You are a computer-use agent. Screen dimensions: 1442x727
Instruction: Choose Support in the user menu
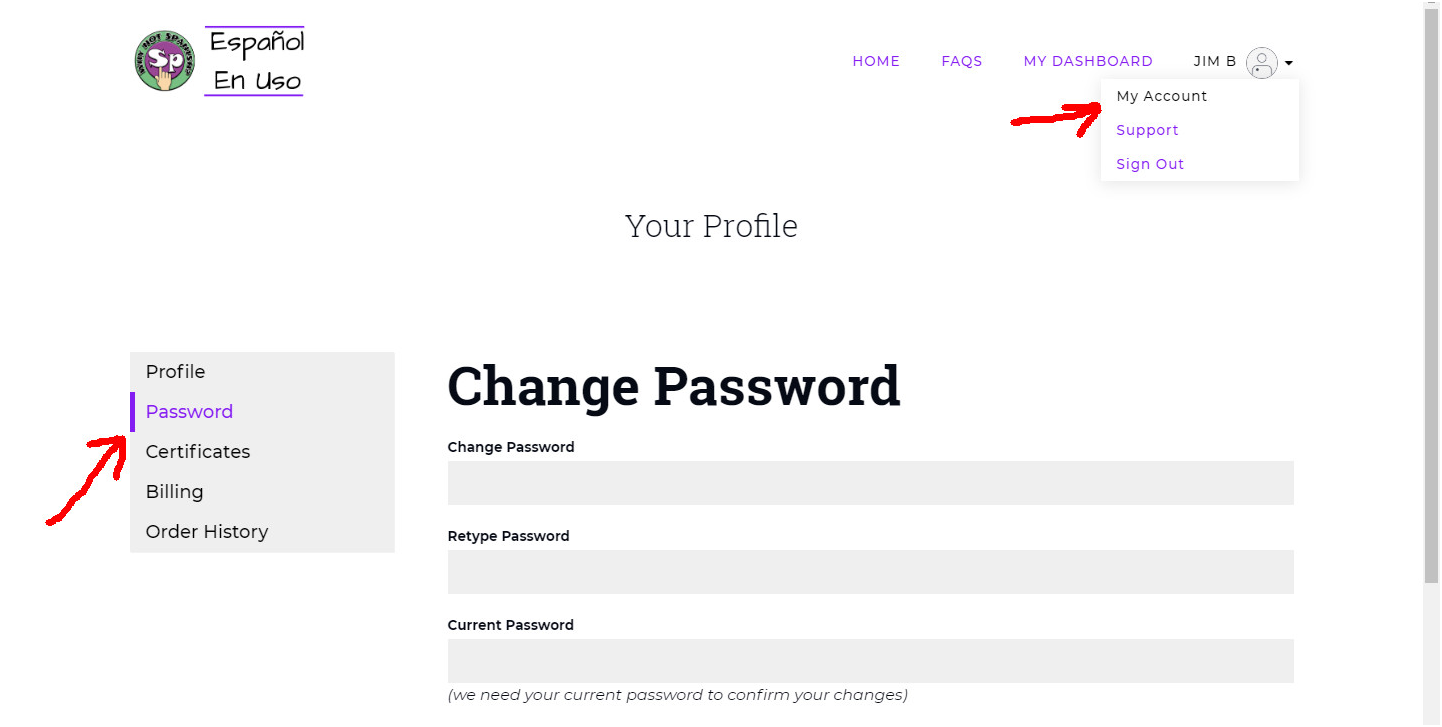[x=1147, y=130]
